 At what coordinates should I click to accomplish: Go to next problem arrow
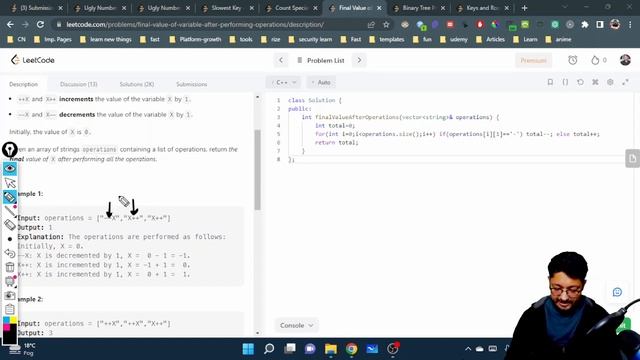[x=359, y=60]
